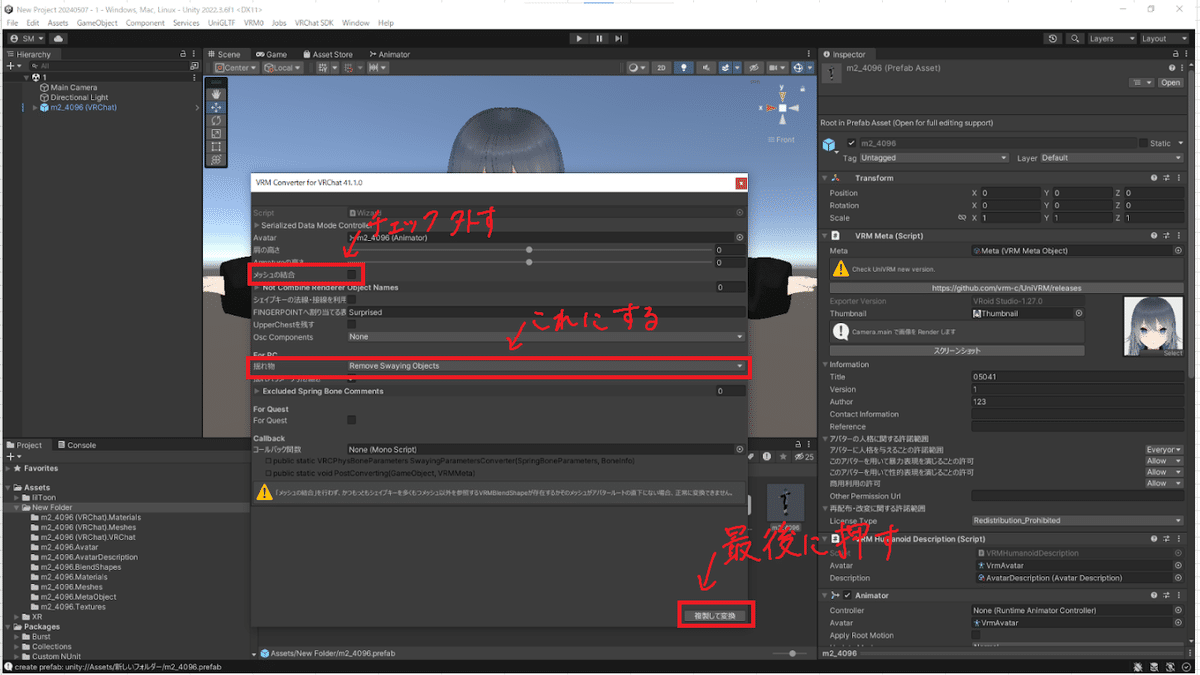The image size is (1200, 675).
Task: Switch to the Asset Store tab
Action: coord(328,54)
